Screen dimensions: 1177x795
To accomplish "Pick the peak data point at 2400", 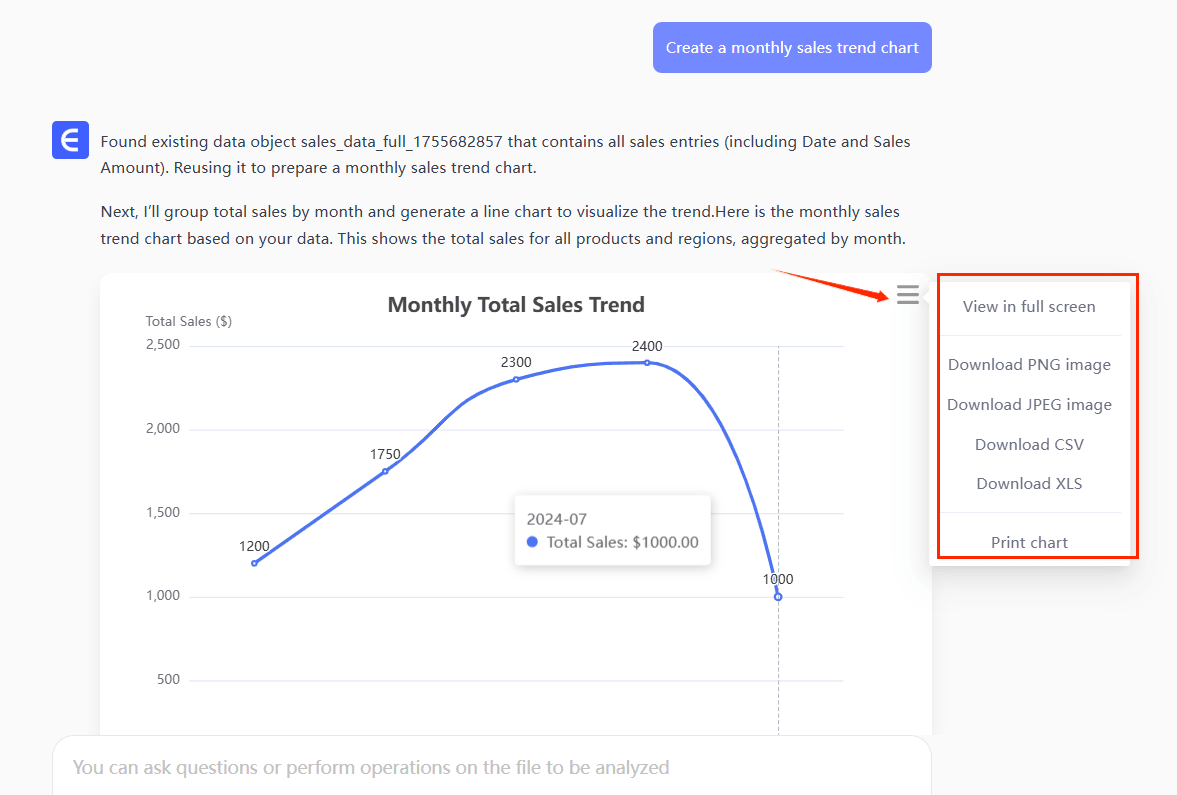I will 647,362.
